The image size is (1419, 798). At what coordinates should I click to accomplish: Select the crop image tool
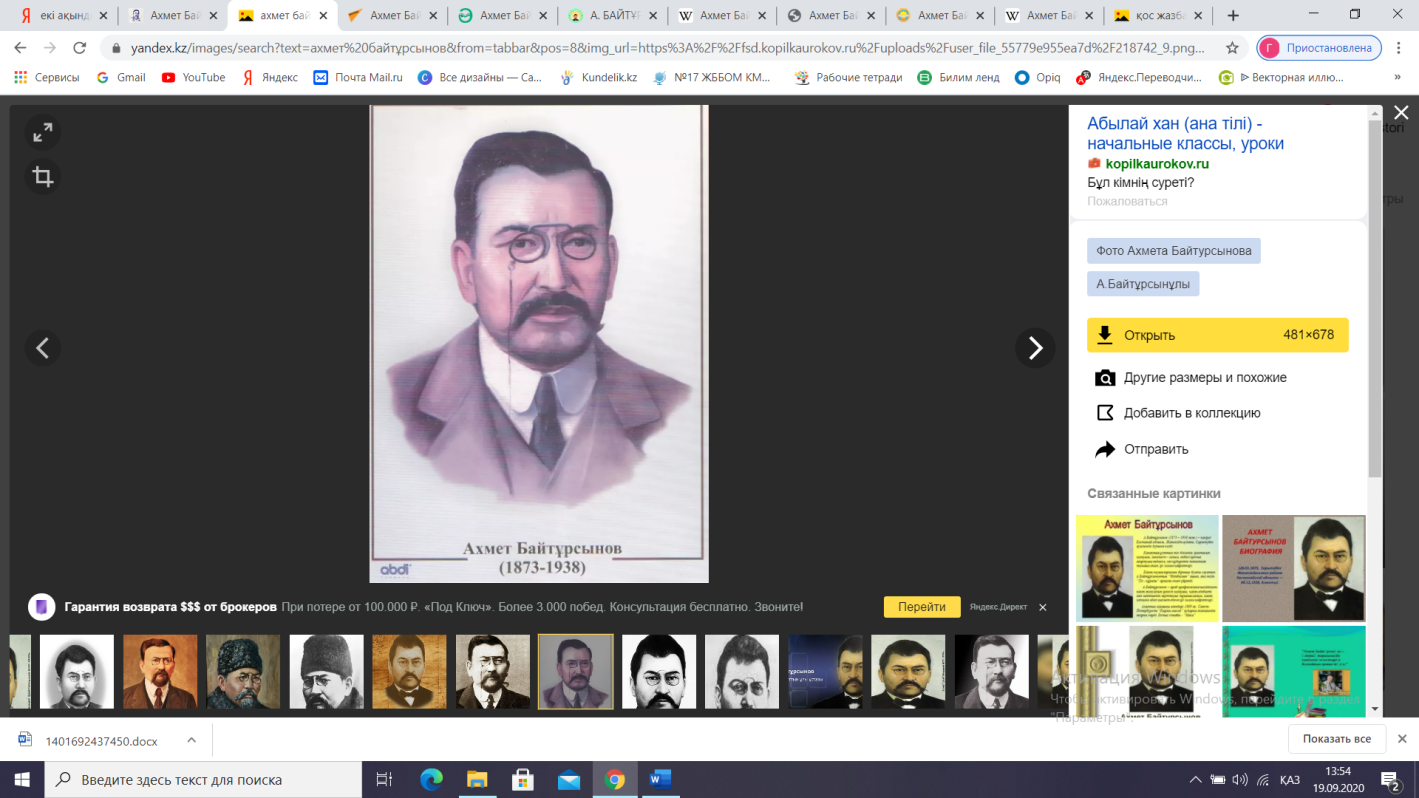point(42,177)
